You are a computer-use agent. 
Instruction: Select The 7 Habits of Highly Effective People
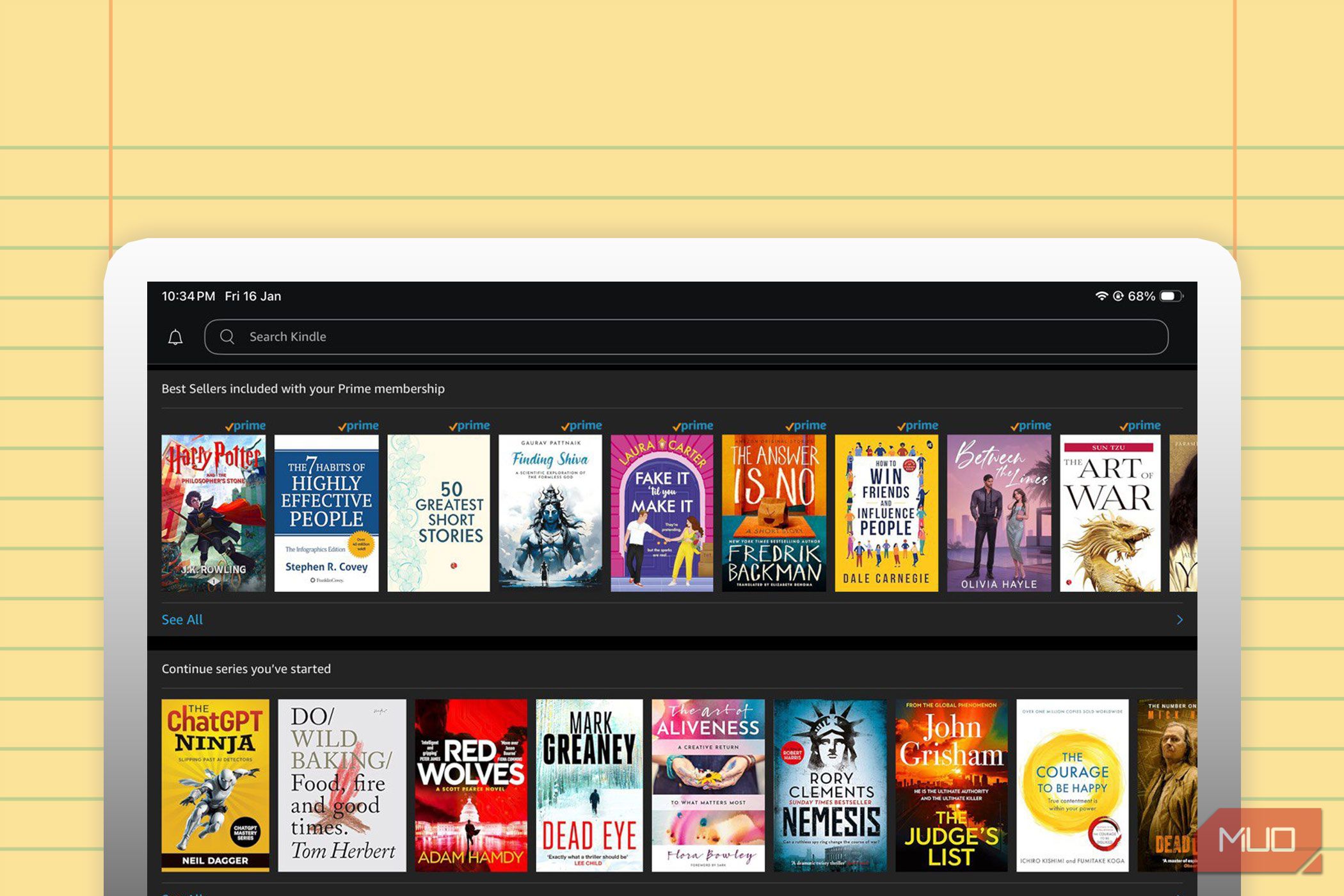point(326,511)
